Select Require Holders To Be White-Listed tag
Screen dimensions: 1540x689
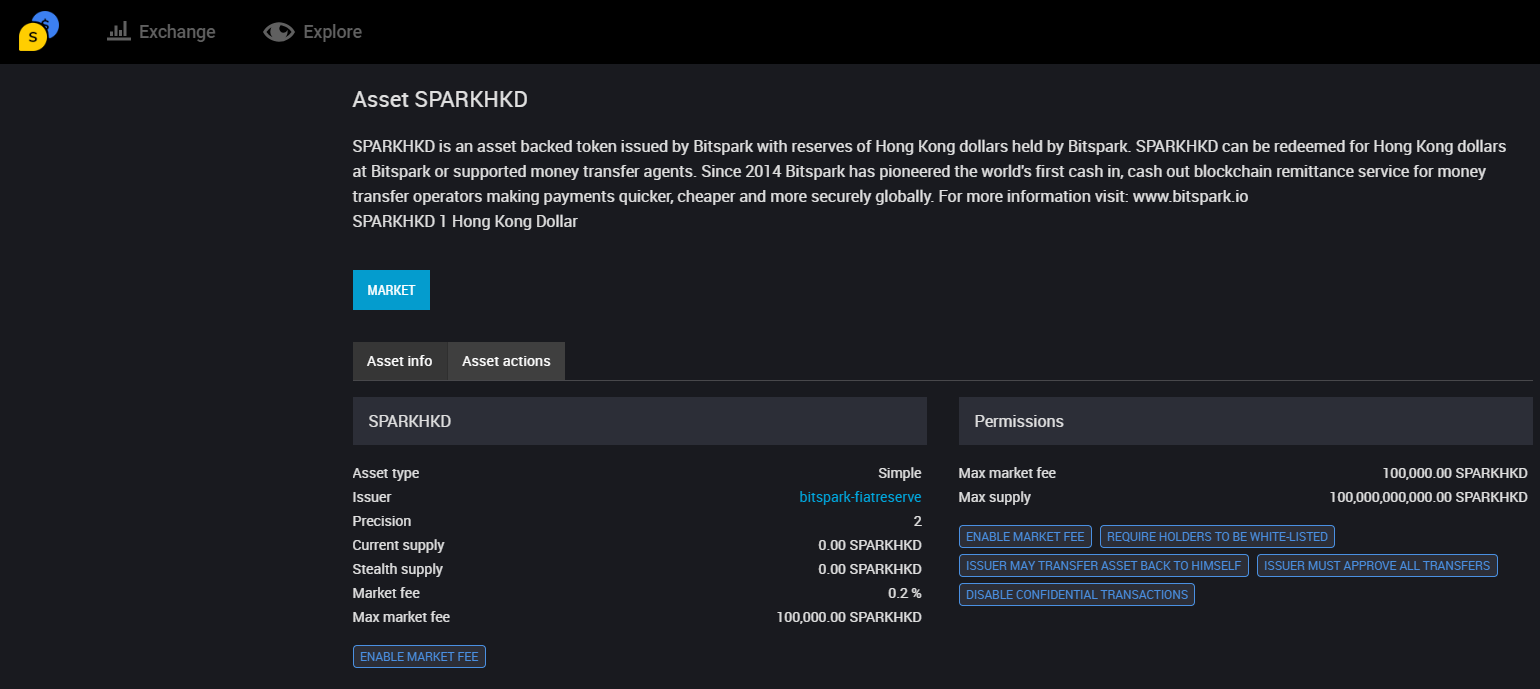pos(1217,537)
